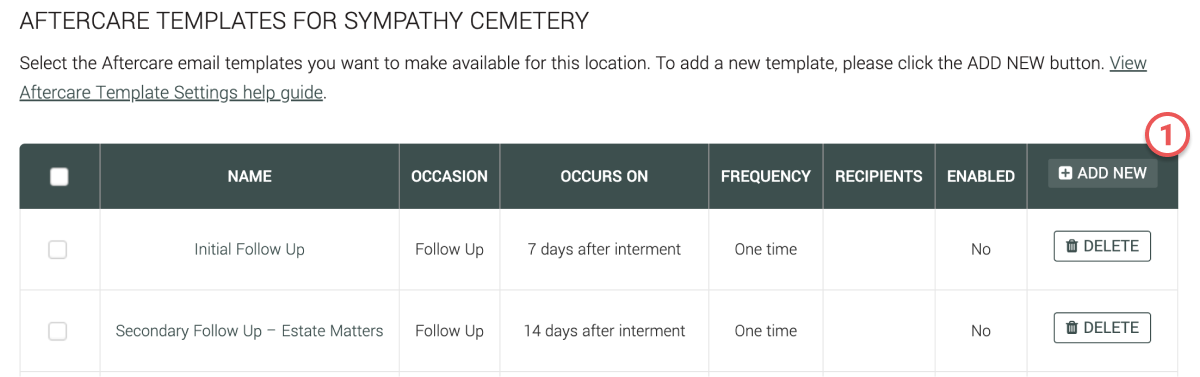This screenshot has height=377, width=1200.
Task: Click the ADD NEW button
Action: [x=1102, y=173]
